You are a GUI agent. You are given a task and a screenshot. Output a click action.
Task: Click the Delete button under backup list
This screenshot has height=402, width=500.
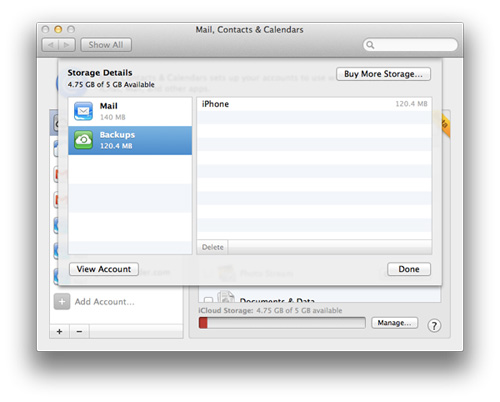click(213, 247)
